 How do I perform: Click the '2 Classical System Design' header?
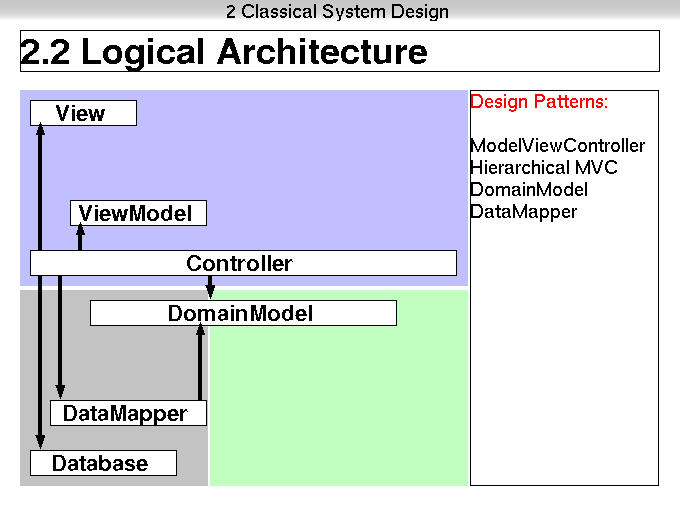[337, 11]
